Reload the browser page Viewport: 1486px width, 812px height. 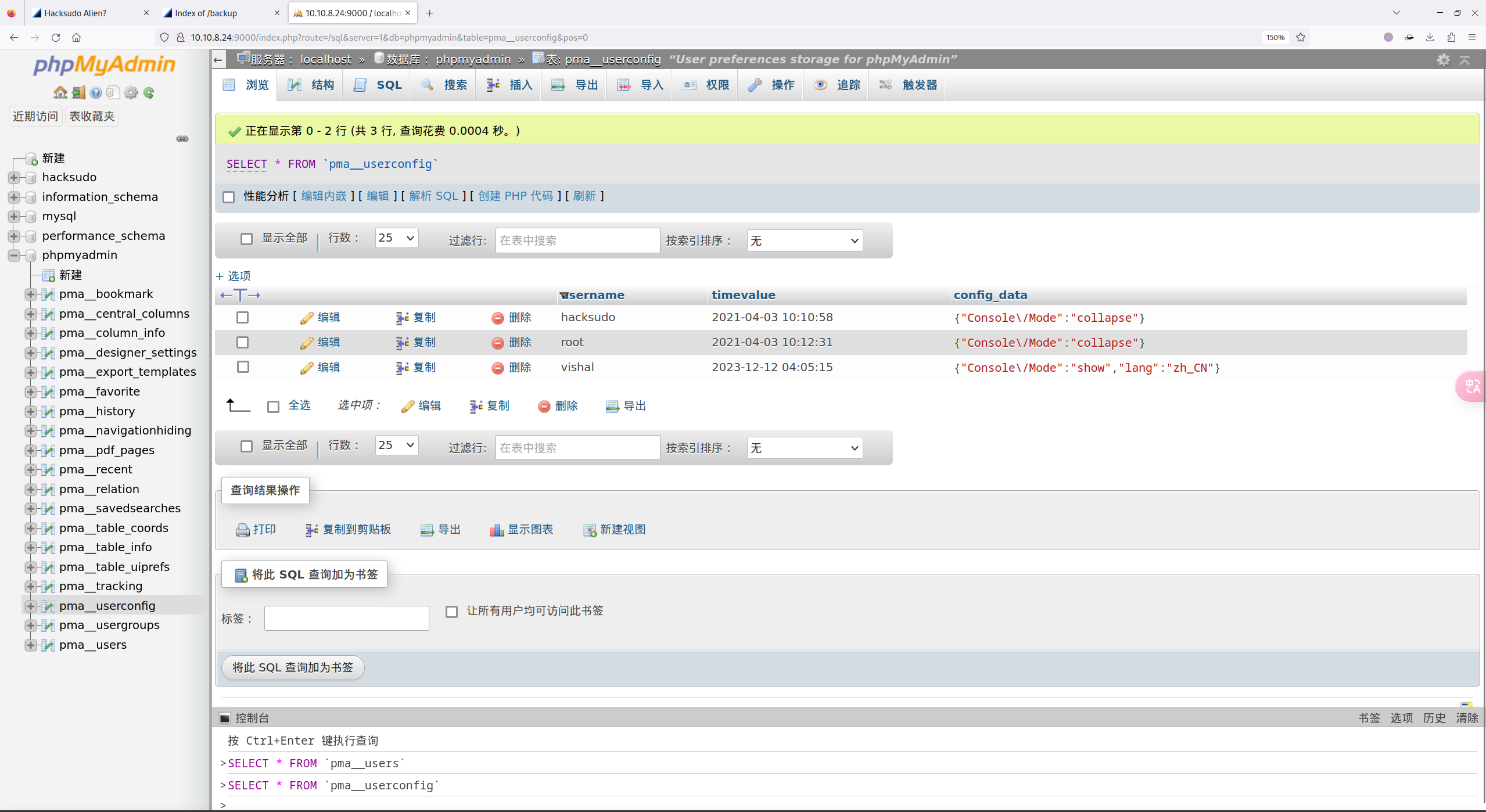click(x=56, y=37)
